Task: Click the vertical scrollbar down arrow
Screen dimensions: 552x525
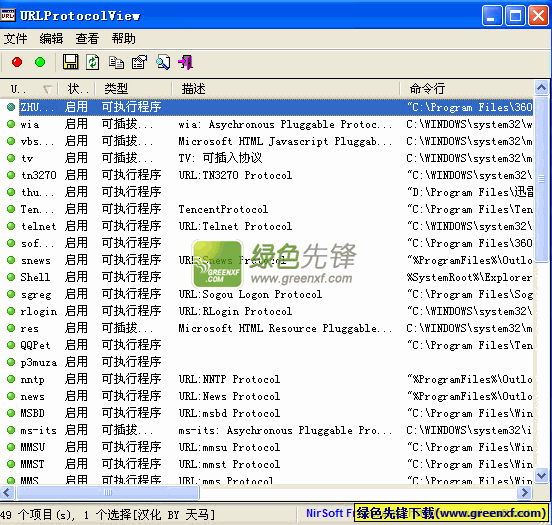Action: (541, 476)
